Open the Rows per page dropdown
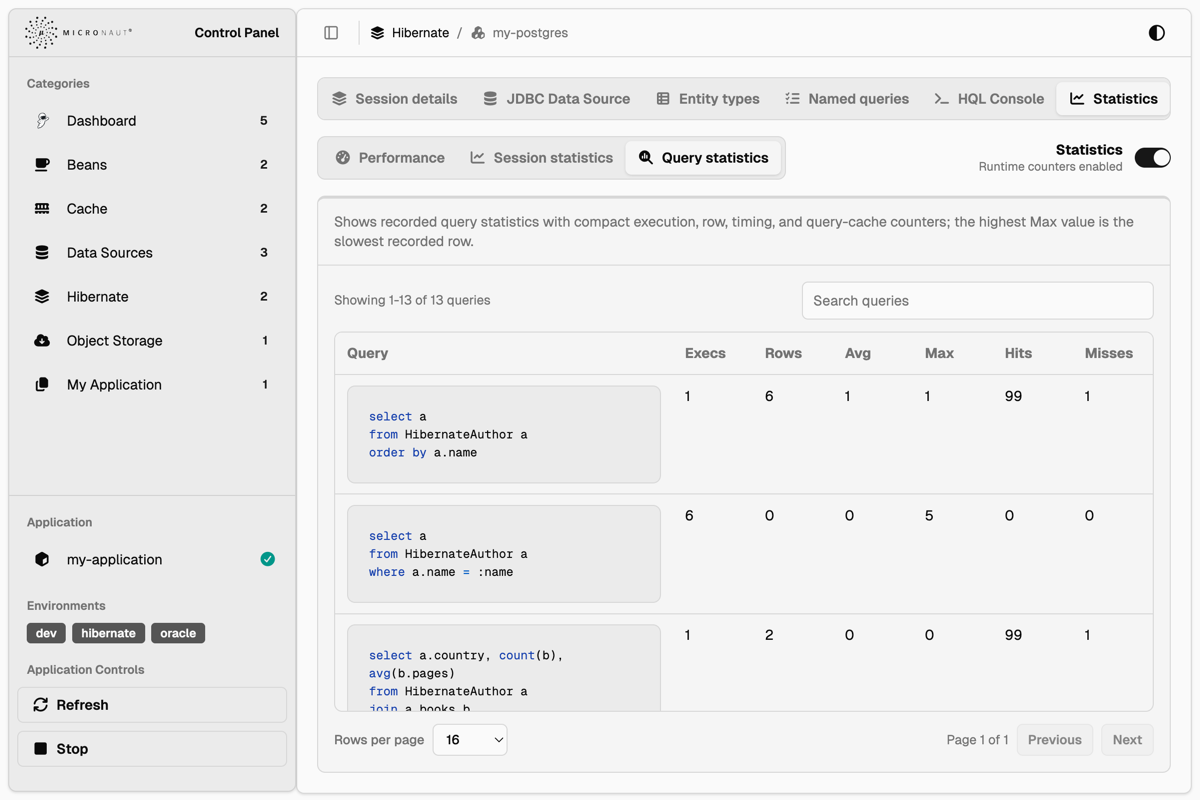The width and height of the screenshot is (1200, 800). (470, 740)
